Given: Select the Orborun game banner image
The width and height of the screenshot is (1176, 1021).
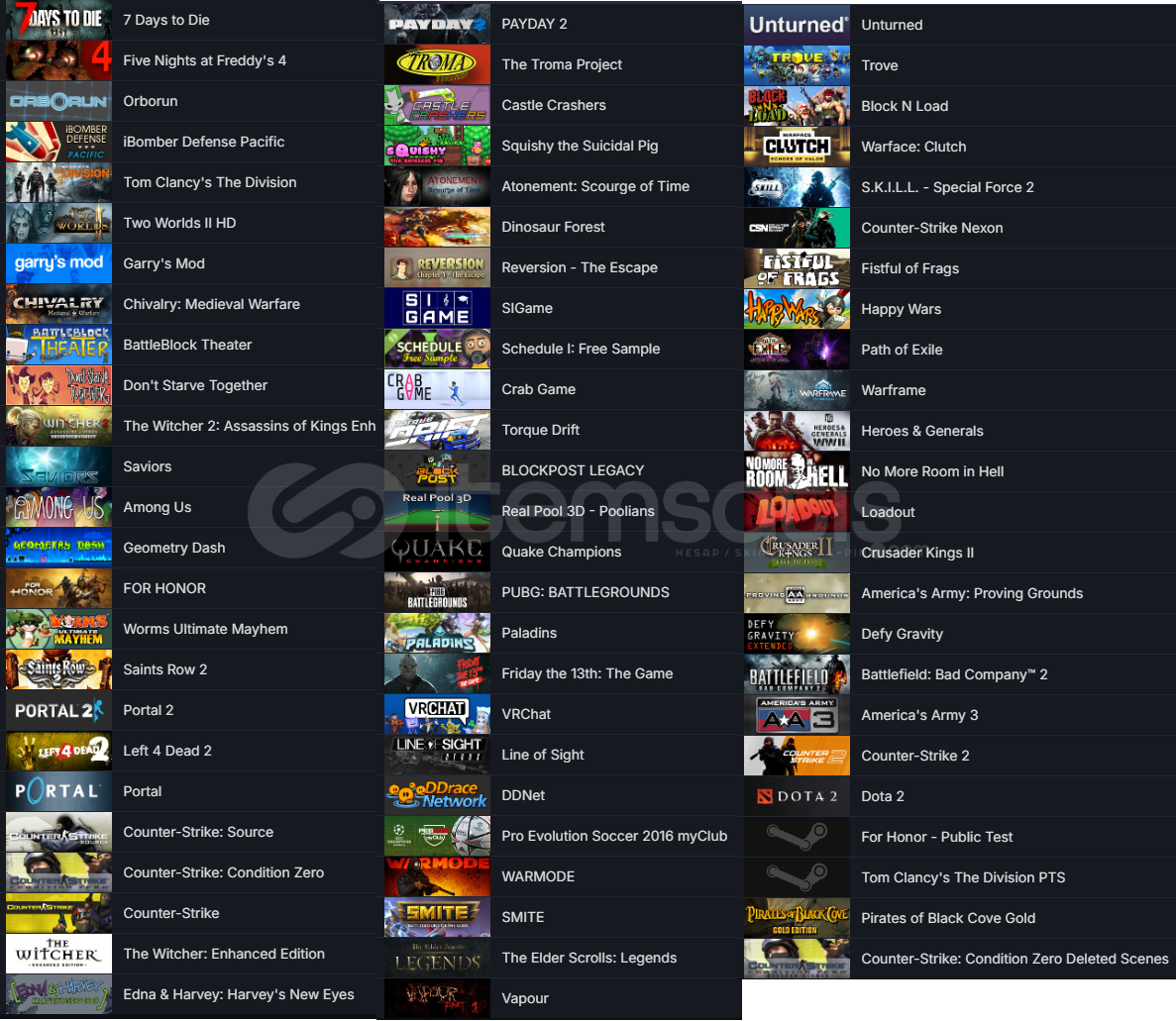Looking at the screenshot, I should point(59,101).
